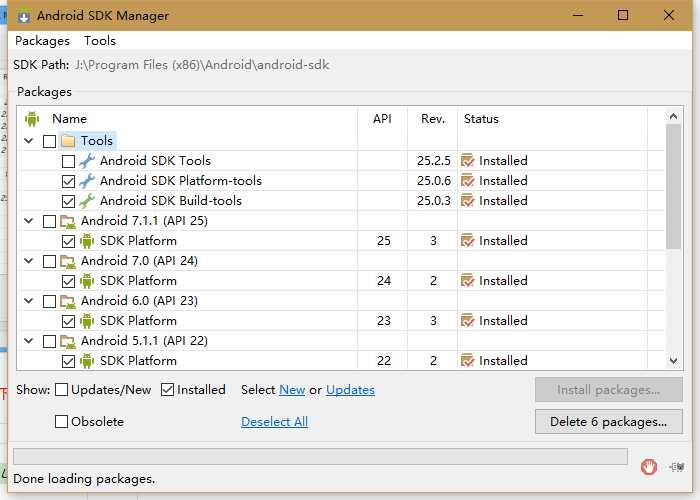The image size is (700, 500).
Task: Click Android icon for SDK Platform API 23
Action: pyautogui.click(x=87, y=321)
